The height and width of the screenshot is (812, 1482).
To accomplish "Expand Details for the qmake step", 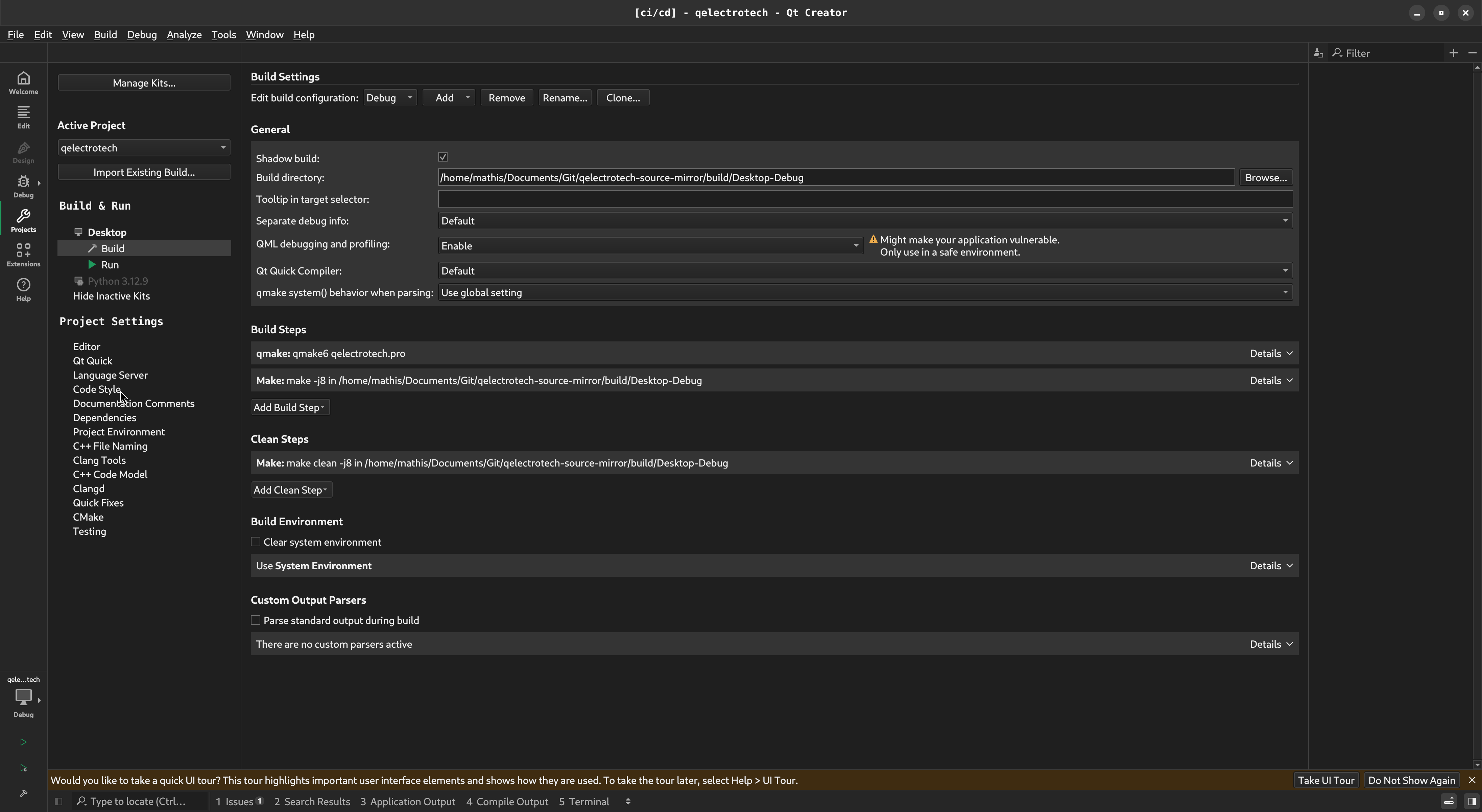I will tap(1271, 353).
